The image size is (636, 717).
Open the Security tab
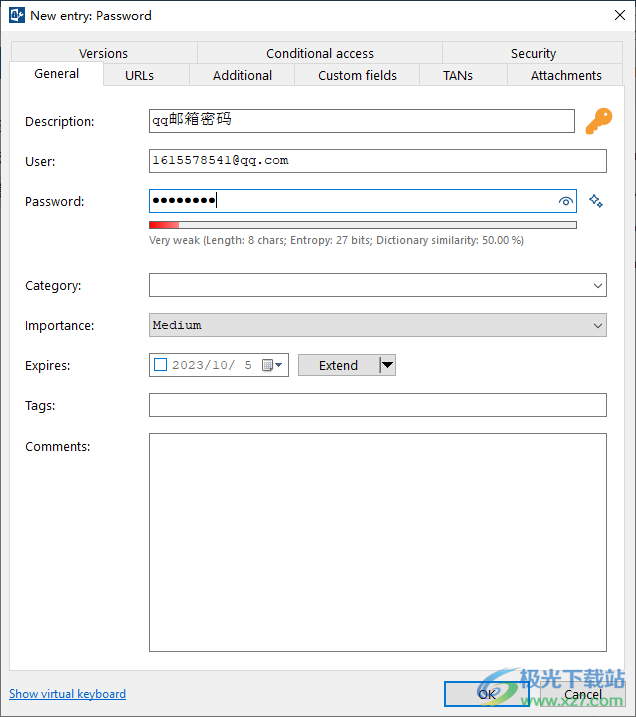point(533,53)
